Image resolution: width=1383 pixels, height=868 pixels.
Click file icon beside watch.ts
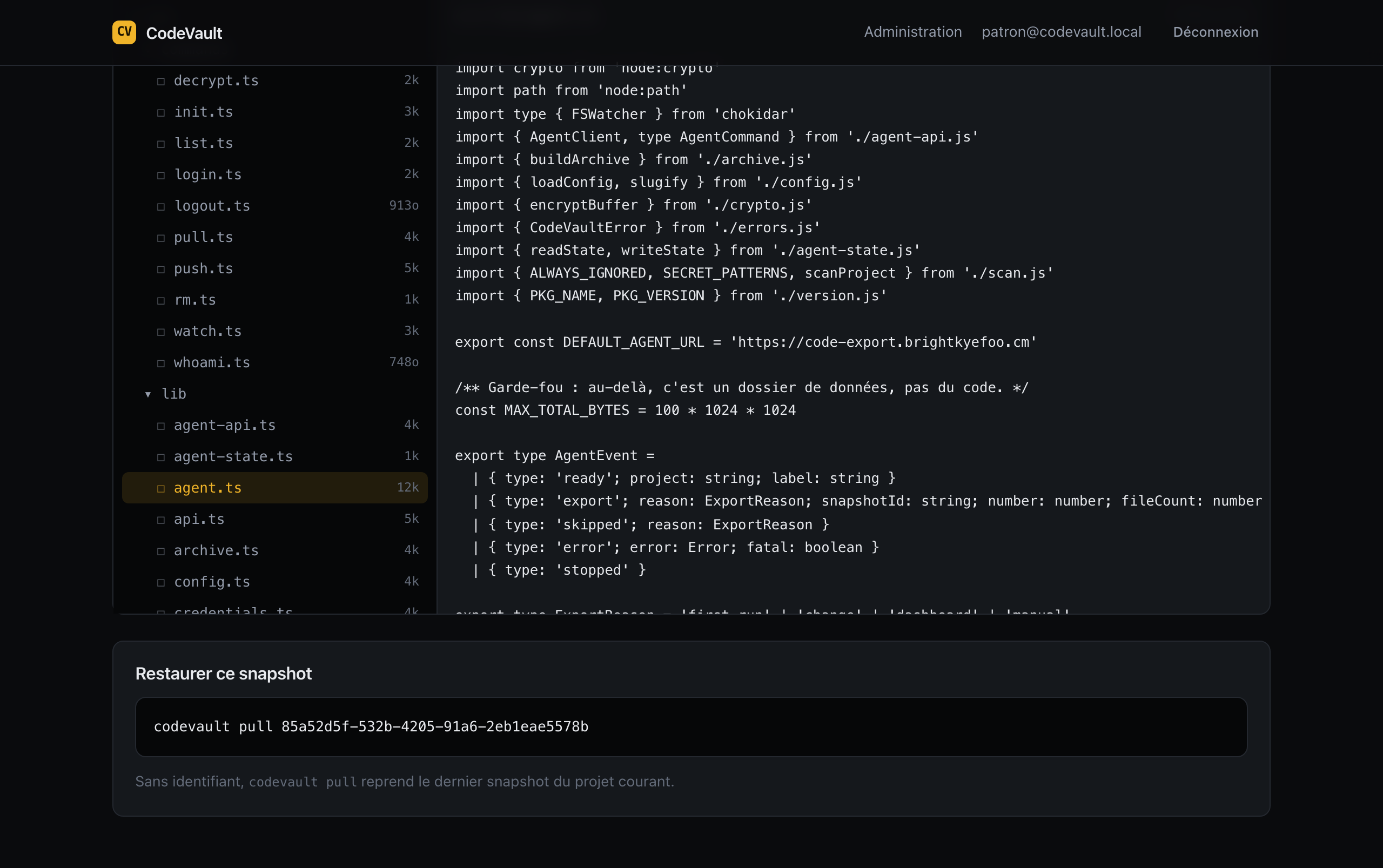point(161,332)
